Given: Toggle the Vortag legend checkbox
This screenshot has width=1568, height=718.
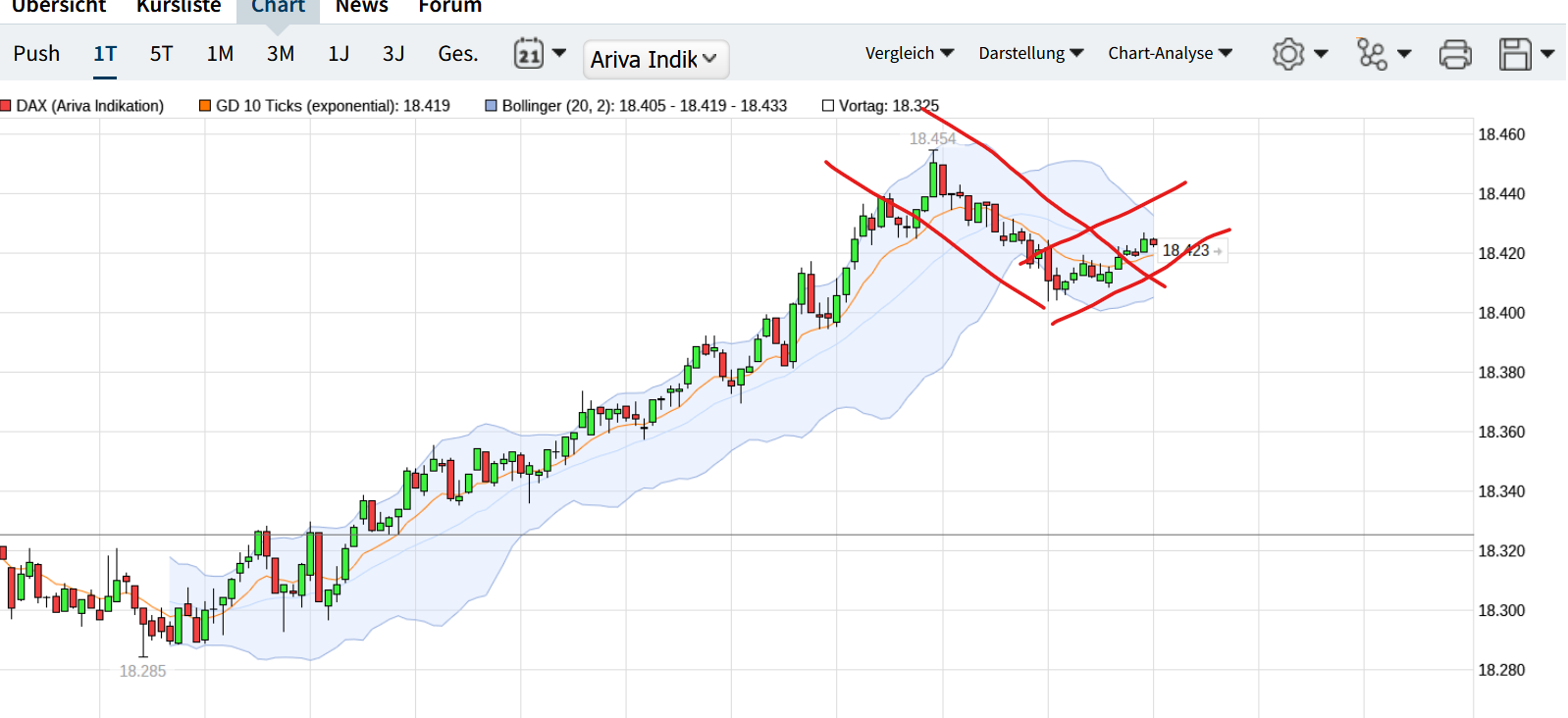Looking at the screenshot, I should tap(828, 106).
